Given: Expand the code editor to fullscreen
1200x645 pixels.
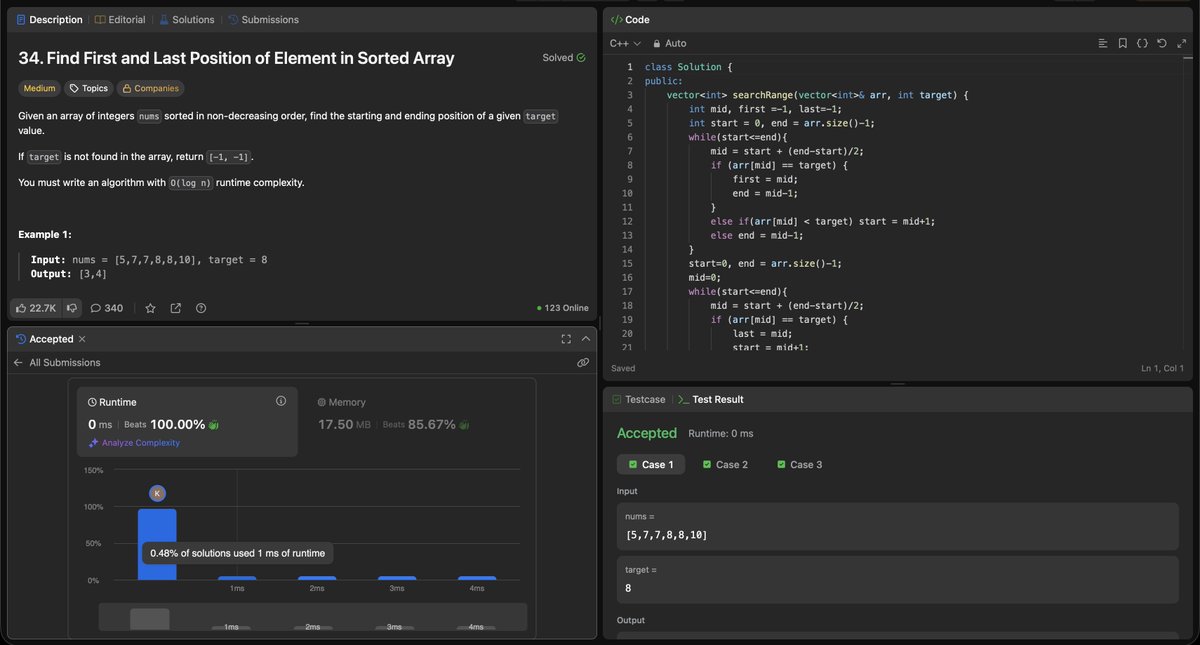Looking at the screenshot, I should coord(1180,43).
